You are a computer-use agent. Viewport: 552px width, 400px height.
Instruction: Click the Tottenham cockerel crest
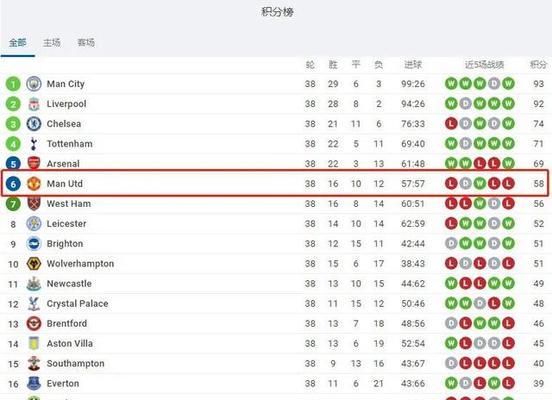[x=34, y=144]
